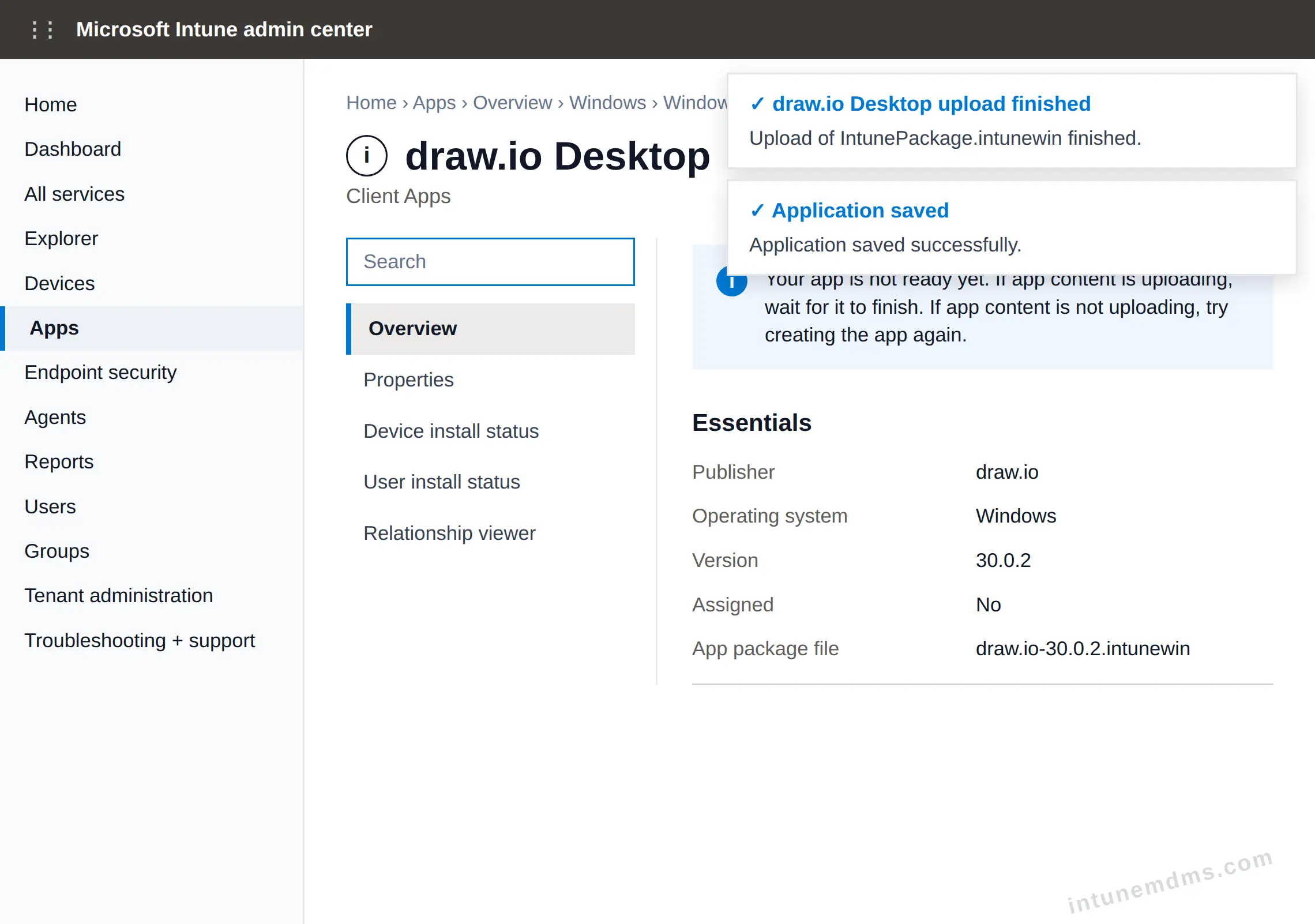Click the 'Client Apps' subtitle
The image size is (1315, 924).
click(x=399, y=196)
